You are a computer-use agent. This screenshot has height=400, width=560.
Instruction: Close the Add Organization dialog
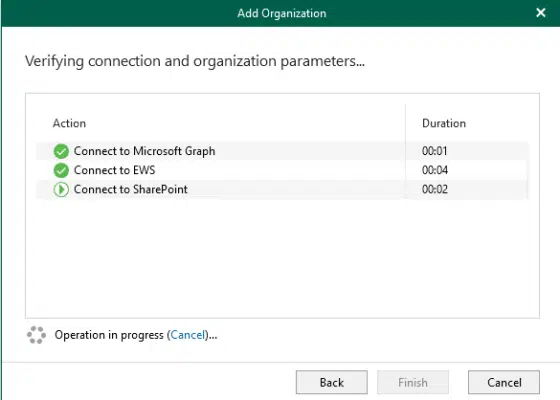[x=541, y=13]
